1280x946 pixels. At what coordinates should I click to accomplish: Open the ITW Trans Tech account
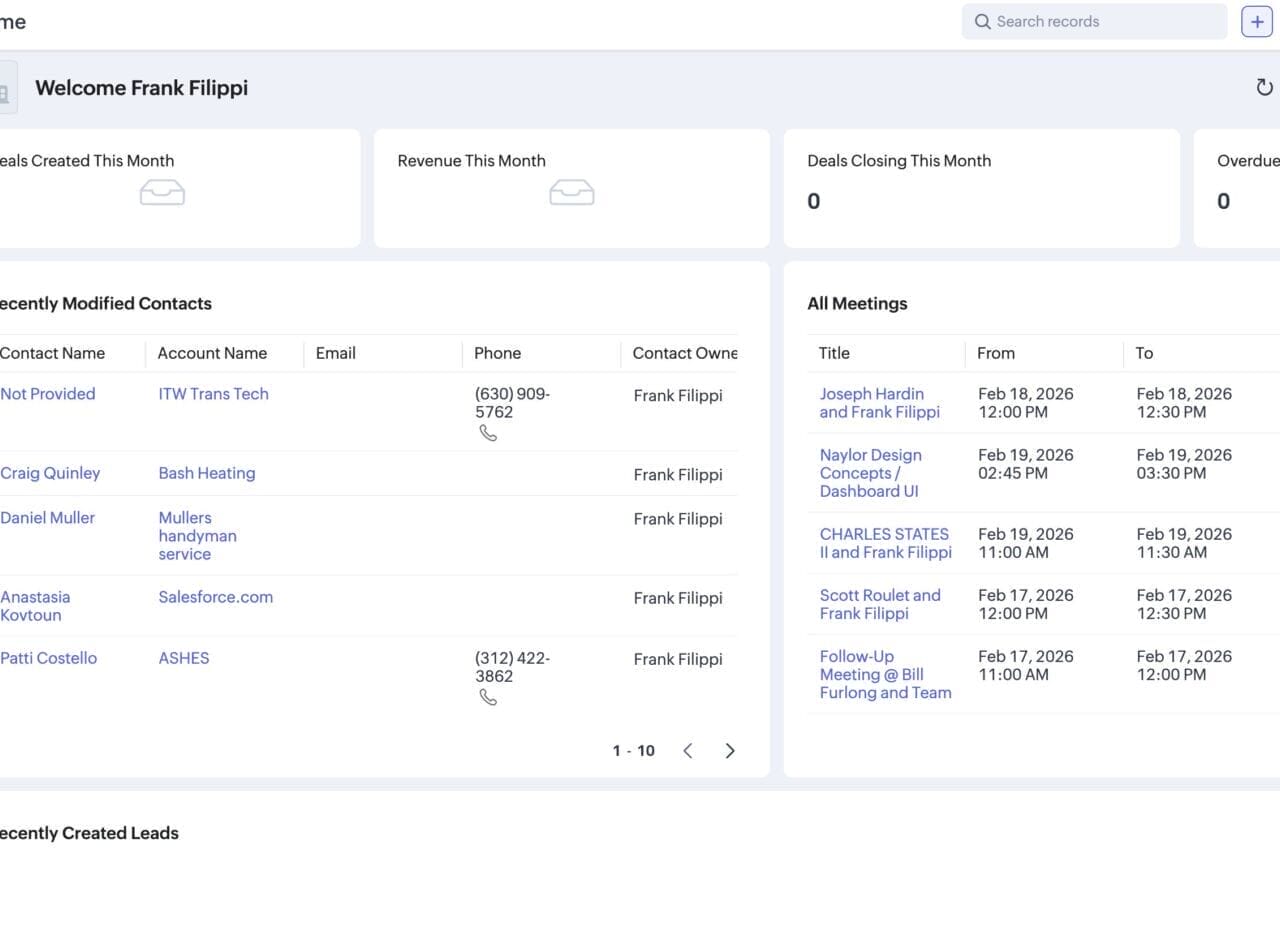(213, 394)
